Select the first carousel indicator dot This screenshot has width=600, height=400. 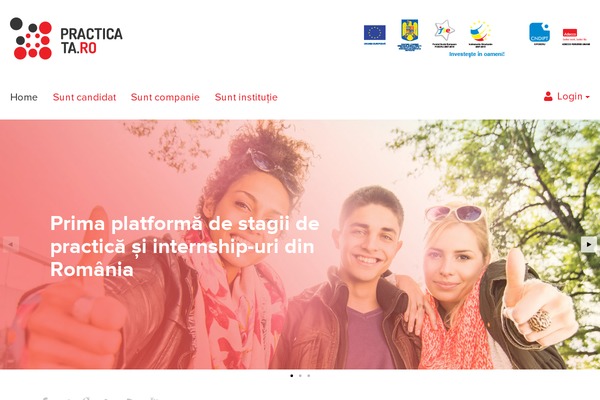tap(292, 376)
